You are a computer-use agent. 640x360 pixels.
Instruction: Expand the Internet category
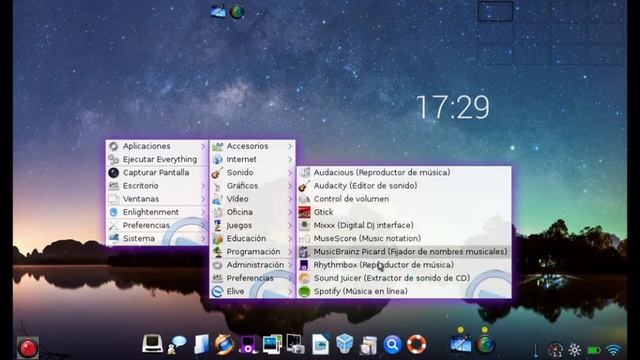(253, 159)
